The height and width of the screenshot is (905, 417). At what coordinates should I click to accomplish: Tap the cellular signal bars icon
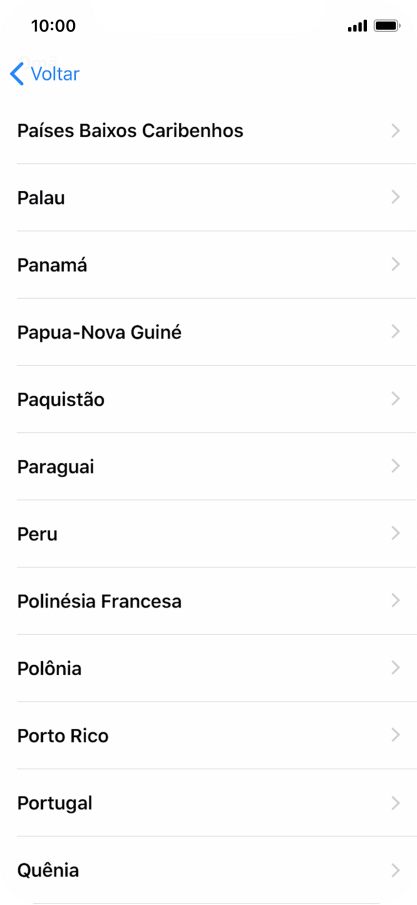[357, 26]
